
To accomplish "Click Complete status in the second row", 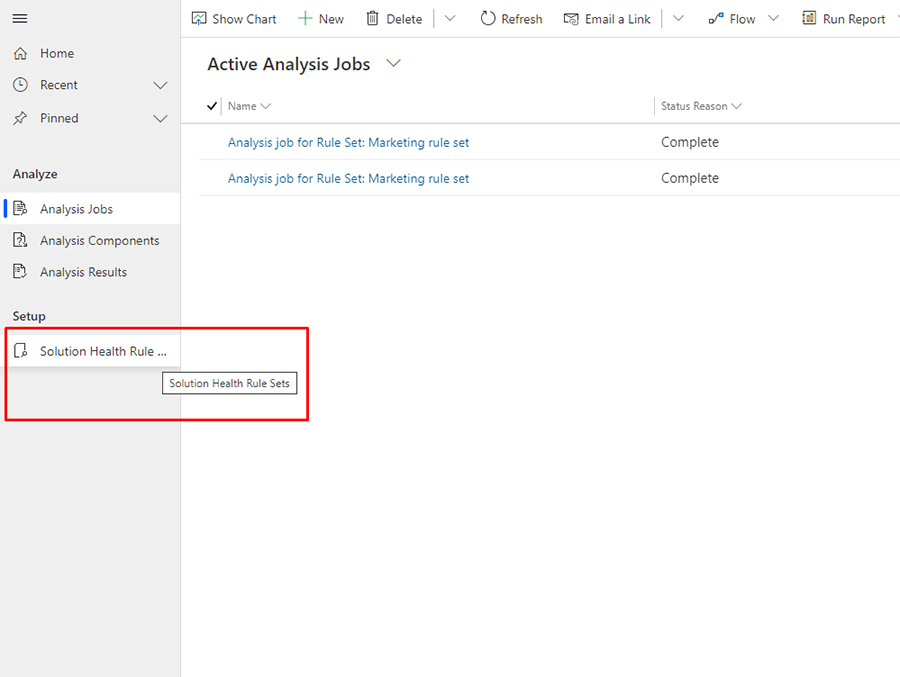I will click(x=689, y=178).
